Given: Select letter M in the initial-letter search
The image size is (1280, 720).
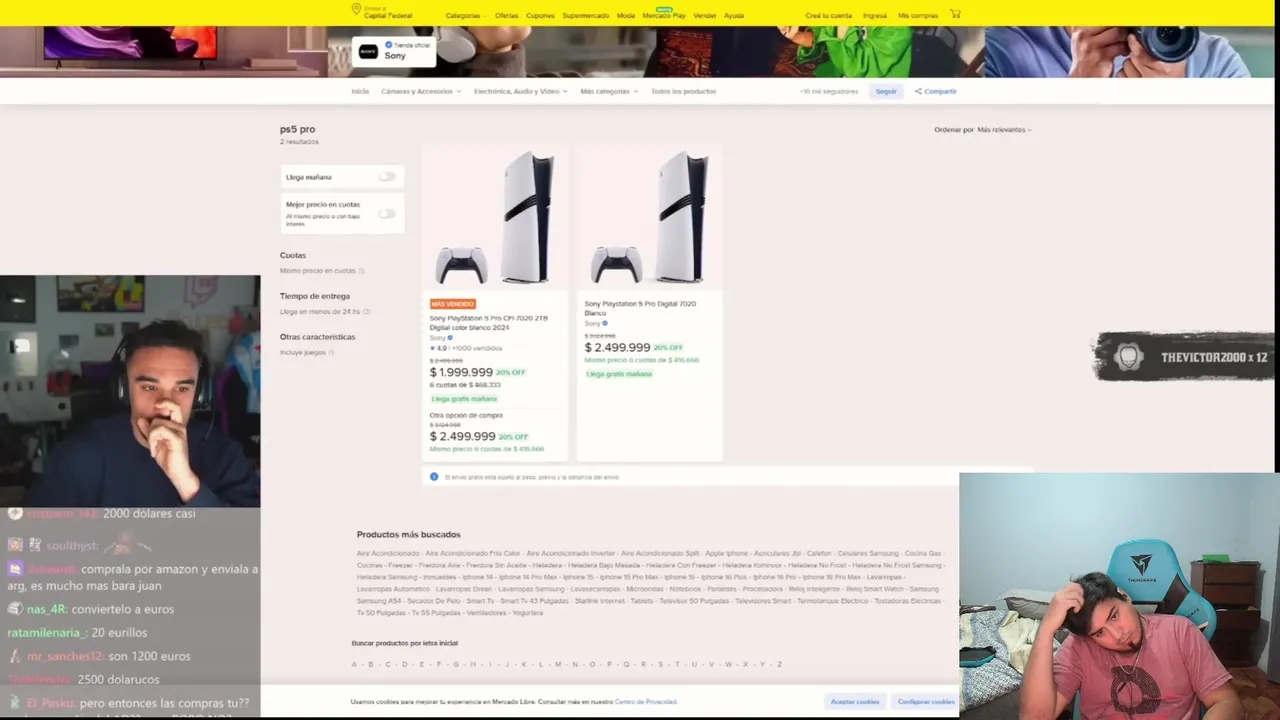Looking at the screenshot, I should [558, 664].
